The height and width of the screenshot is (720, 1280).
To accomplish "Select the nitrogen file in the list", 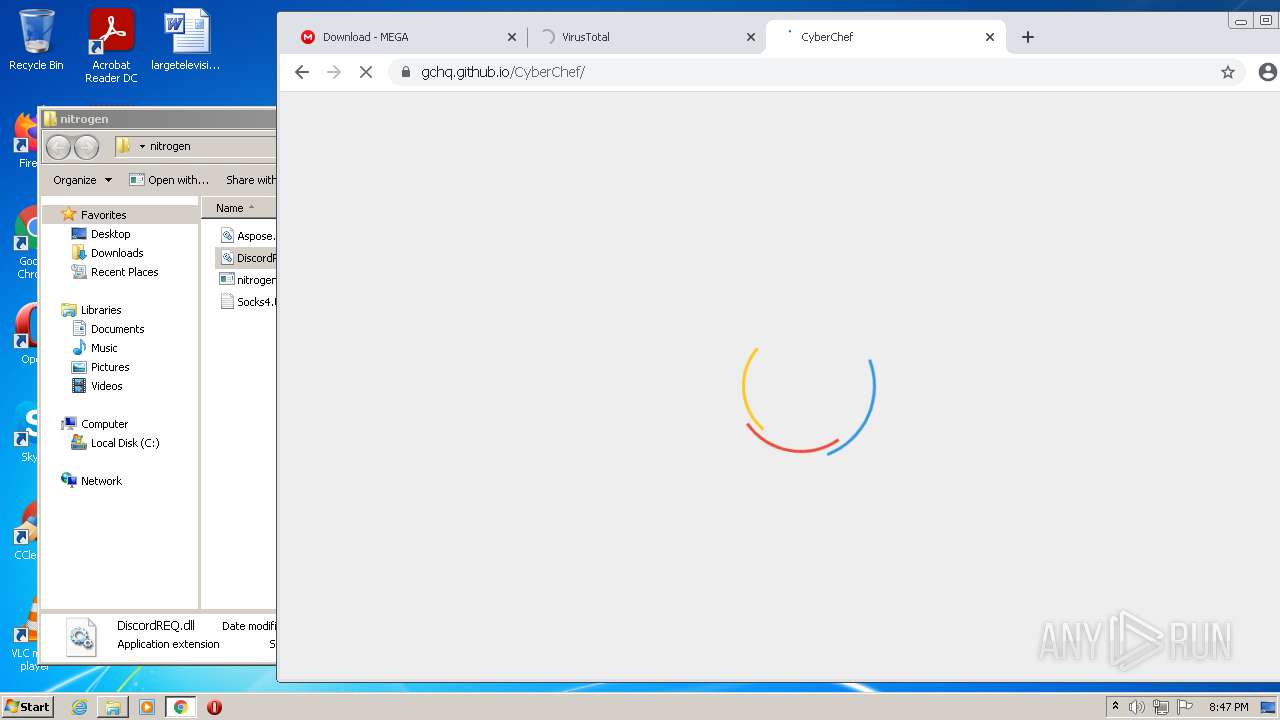I will pos(247,280).
